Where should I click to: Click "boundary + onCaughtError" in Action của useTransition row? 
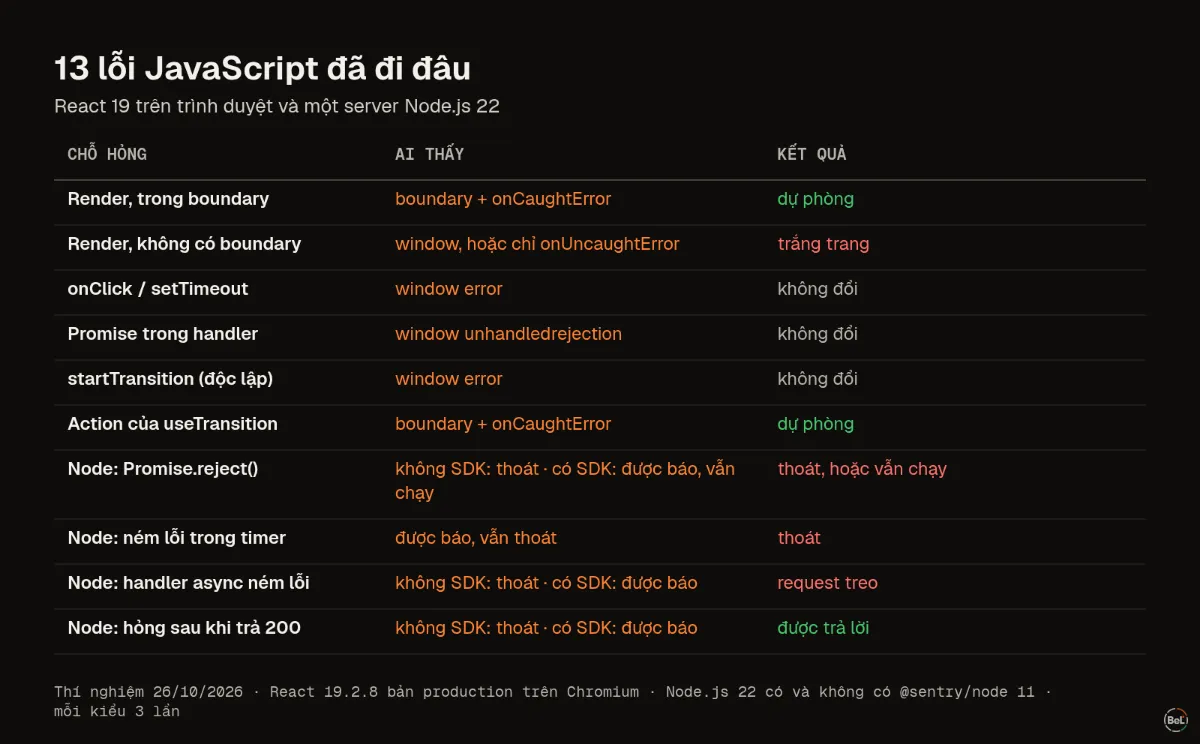(503, 424)
